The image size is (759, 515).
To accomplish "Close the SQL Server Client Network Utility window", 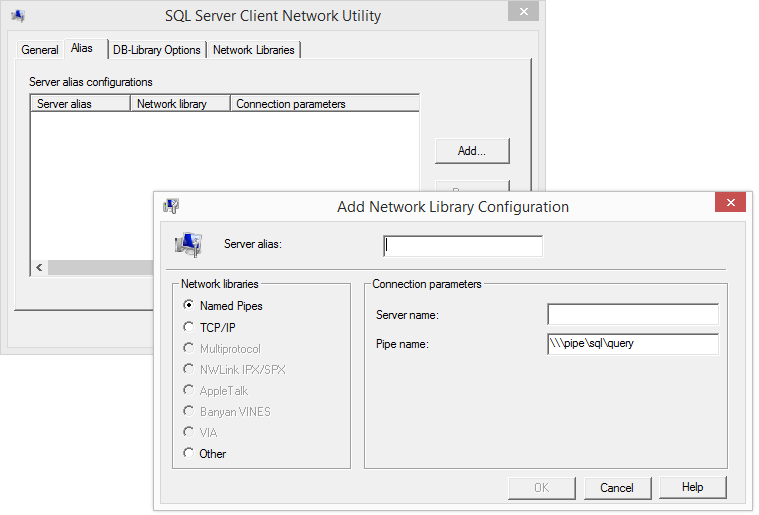I will click(523, 12).
